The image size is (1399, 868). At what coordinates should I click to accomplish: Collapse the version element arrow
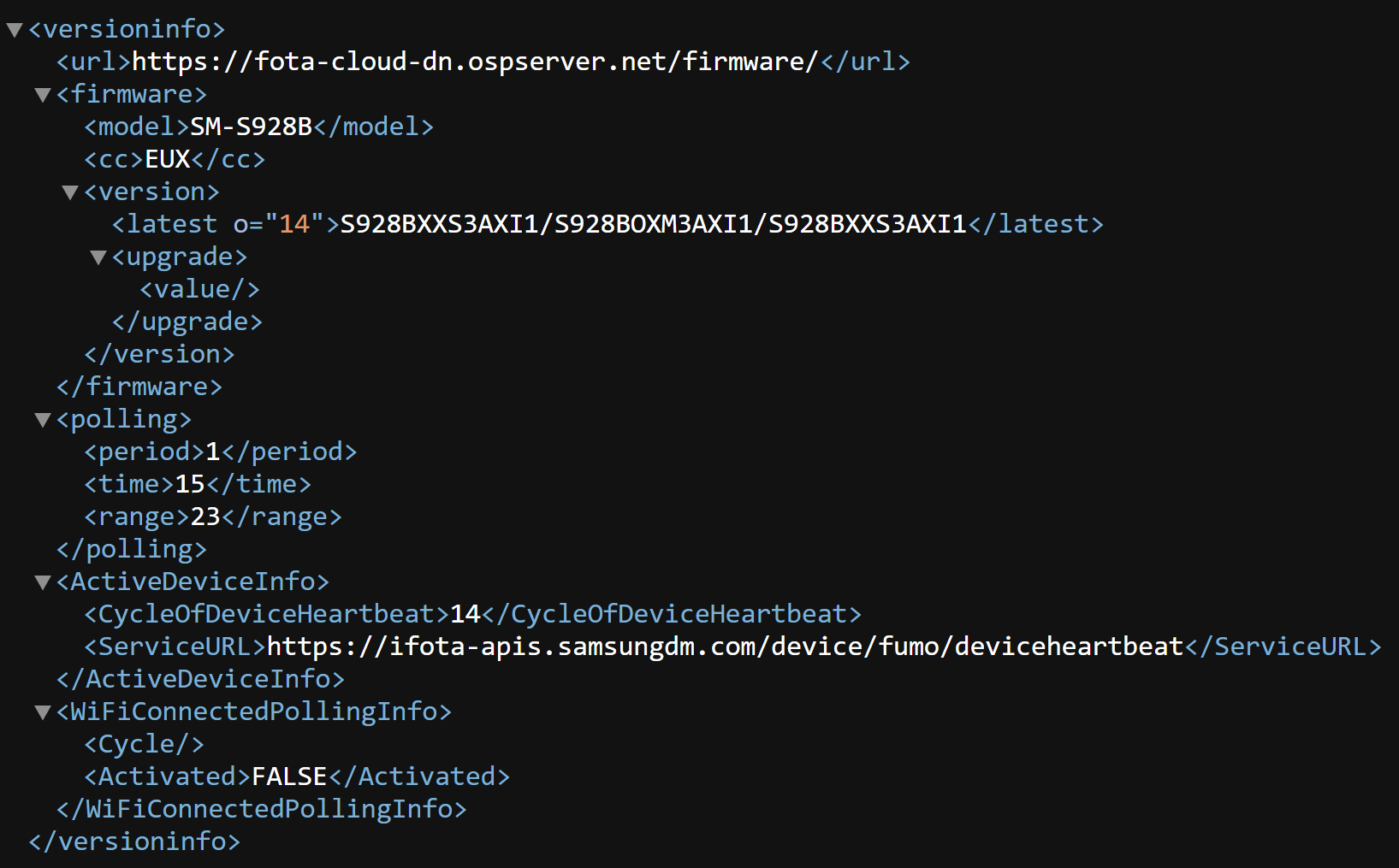tap(70, 192)
